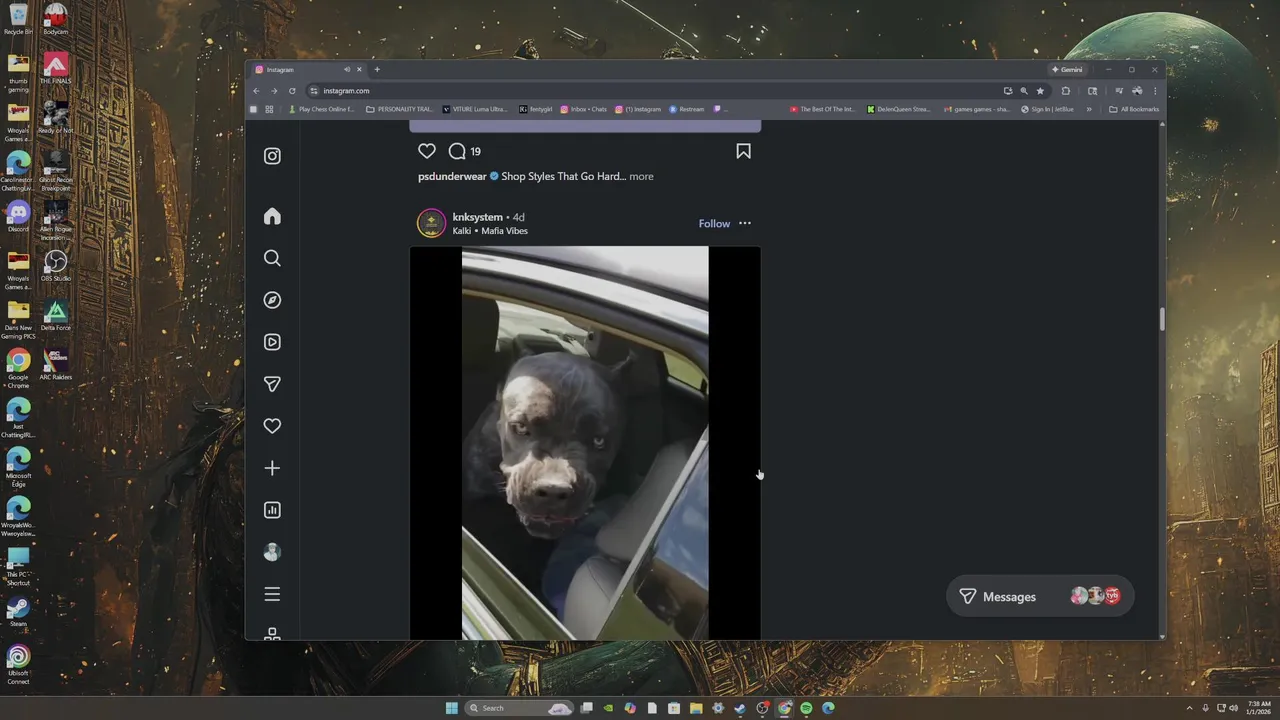
Task: Open Reels from the sidebar
Action: (272, 342)
